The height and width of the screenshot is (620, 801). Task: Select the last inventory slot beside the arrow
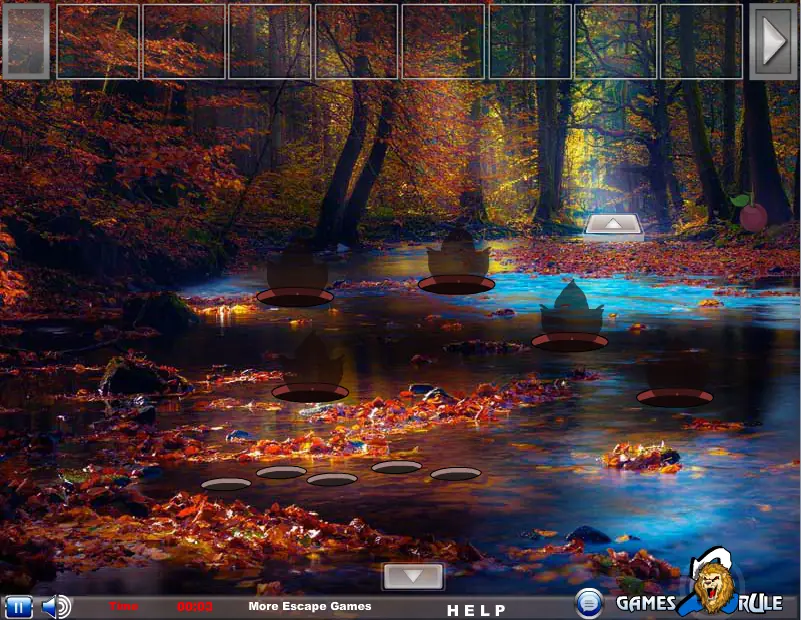pyautogui.click(x=701, y=41)
